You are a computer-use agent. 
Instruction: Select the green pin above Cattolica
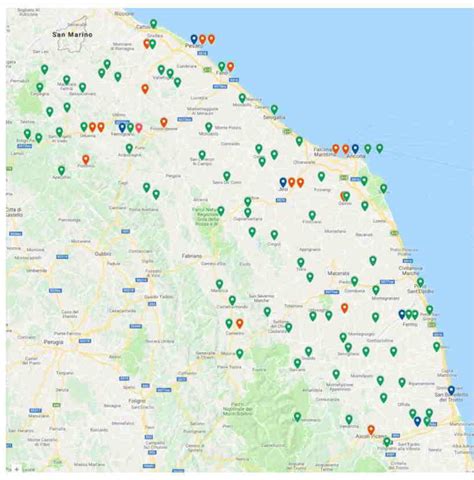[x=153, y=24]
